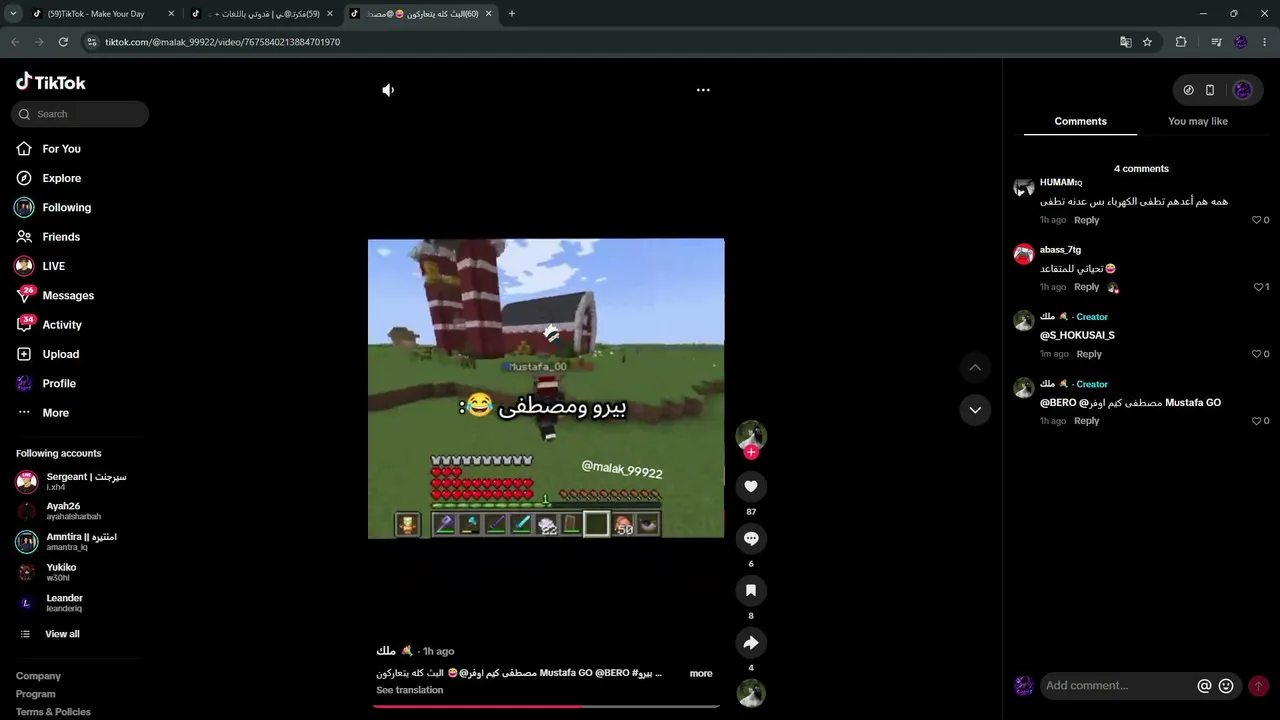Screen dimensions: 1280x720
Task: Like the video with the heart icon
Action: 751,486
